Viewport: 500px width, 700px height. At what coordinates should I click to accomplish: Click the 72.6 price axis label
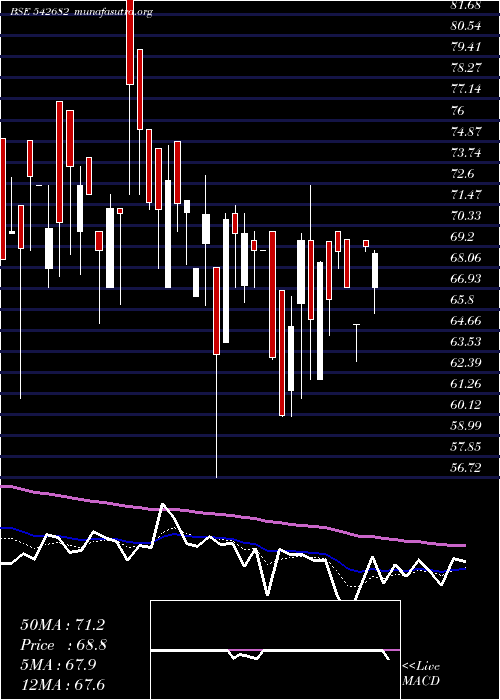[x=462, y=174]
